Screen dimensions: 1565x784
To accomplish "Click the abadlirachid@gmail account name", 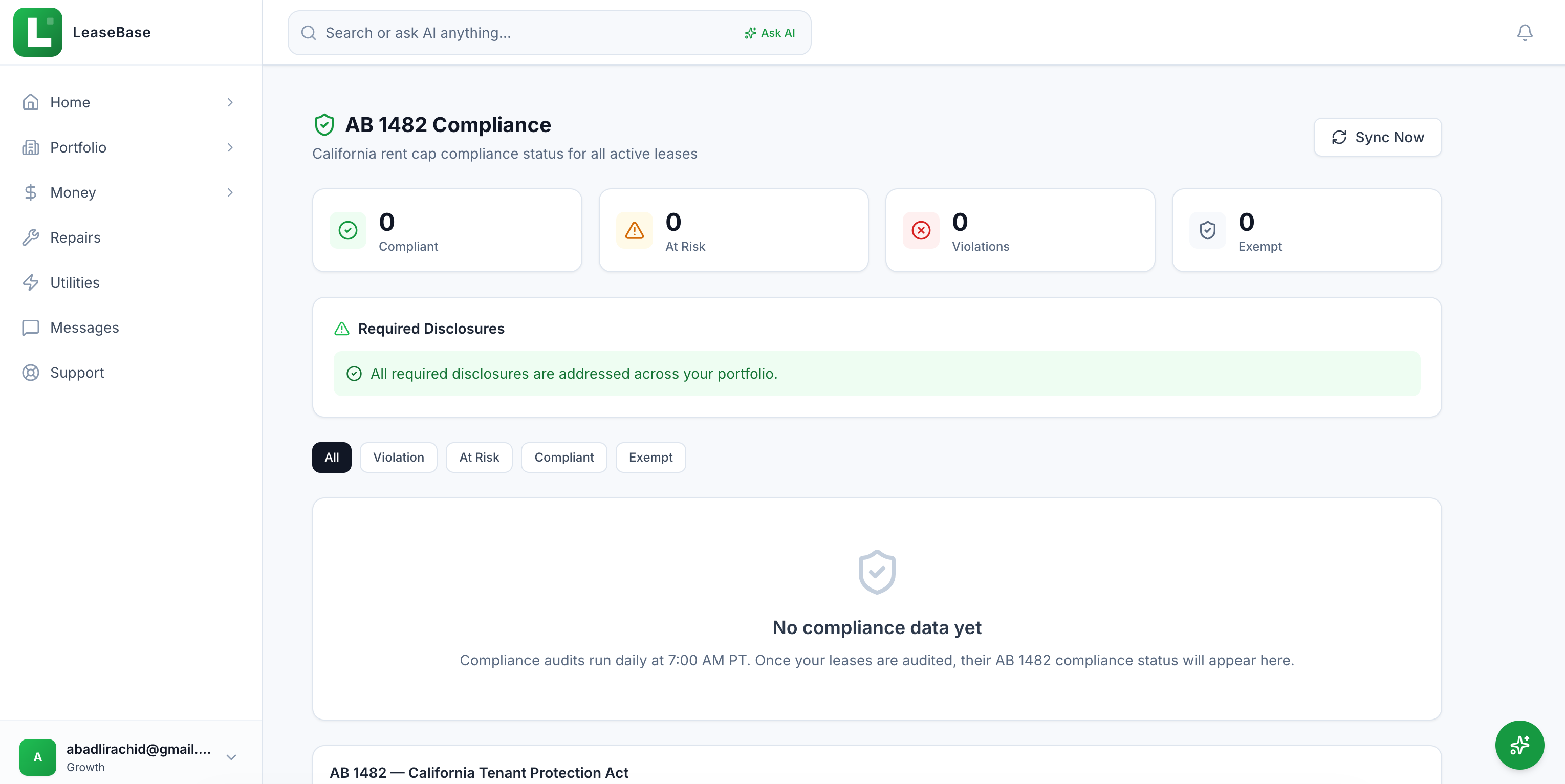I will (x=139, y=749).
